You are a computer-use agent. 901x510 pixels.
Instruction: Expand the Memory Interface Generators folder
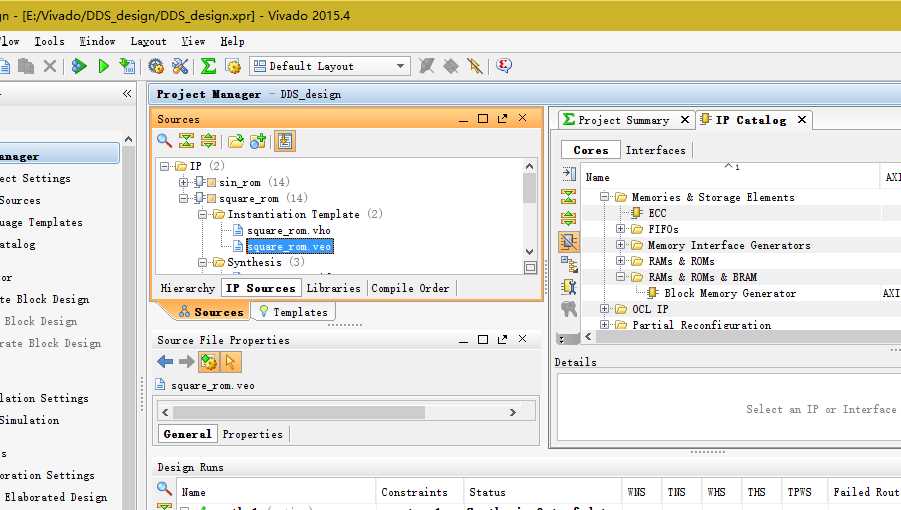pyautogui.click(x=621, y=245)
